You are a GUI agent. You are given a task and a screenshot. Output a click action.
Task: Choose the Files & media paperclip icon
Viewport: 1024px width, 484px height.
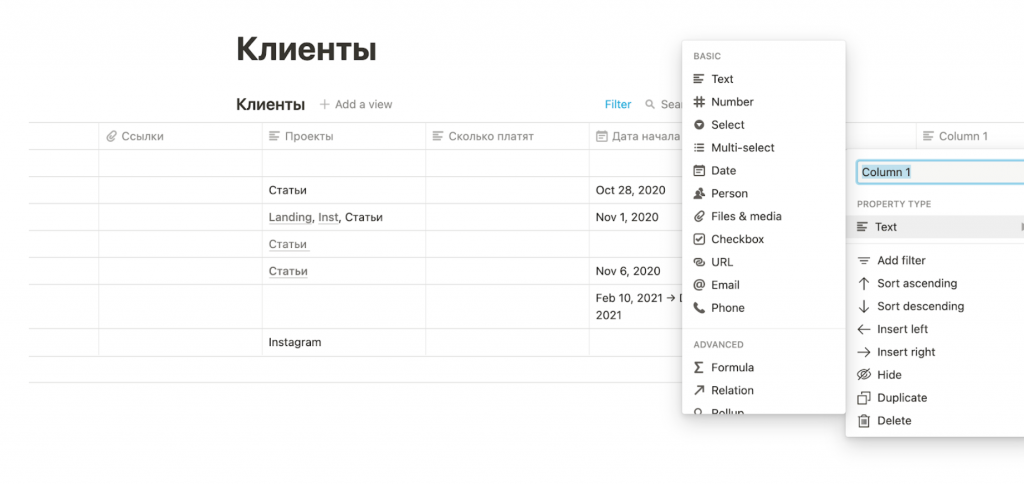coord(699,217)
